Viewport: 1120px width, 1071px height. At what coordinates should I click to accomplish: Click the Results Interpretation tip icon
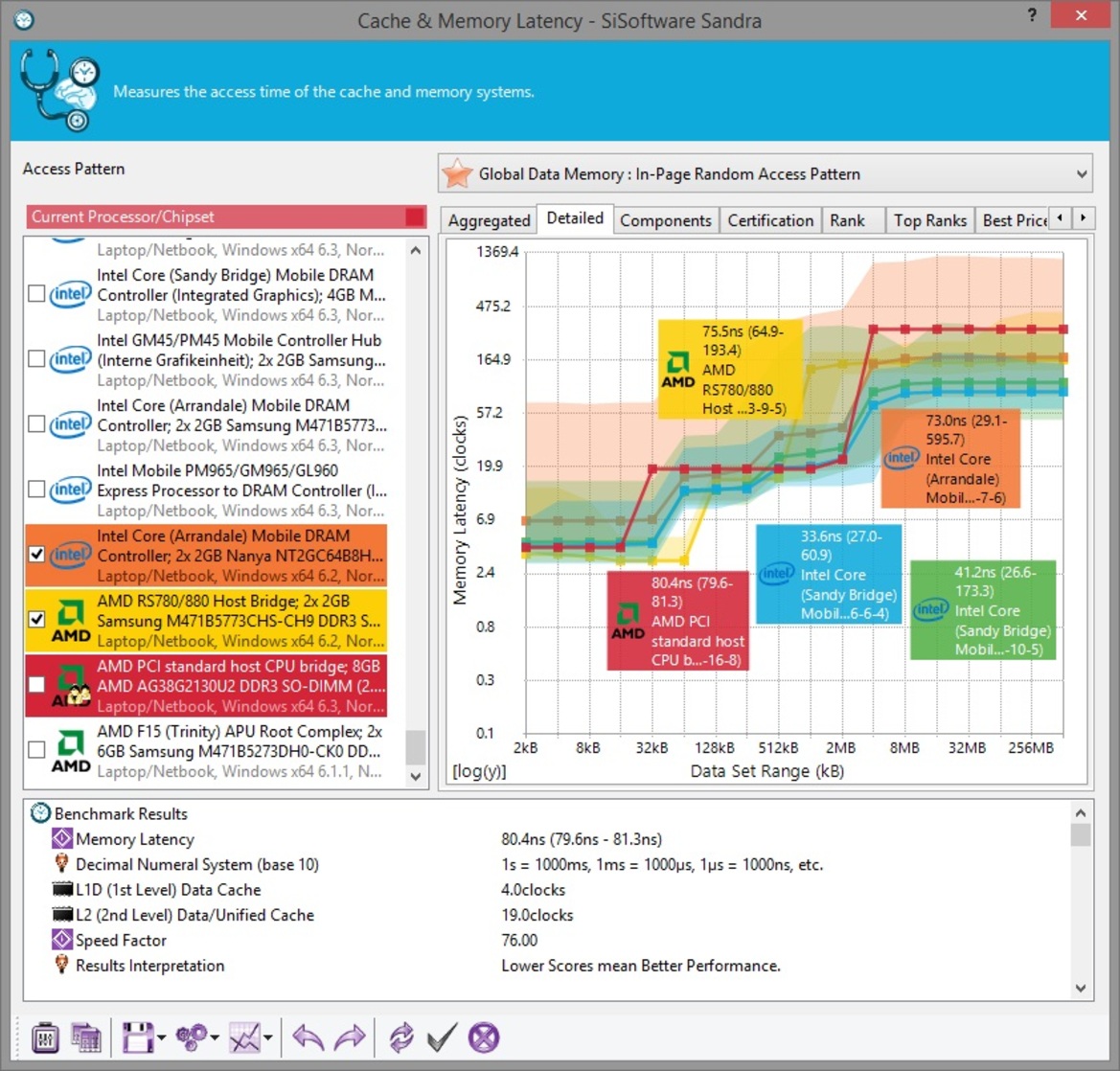[x=62, y=965]
